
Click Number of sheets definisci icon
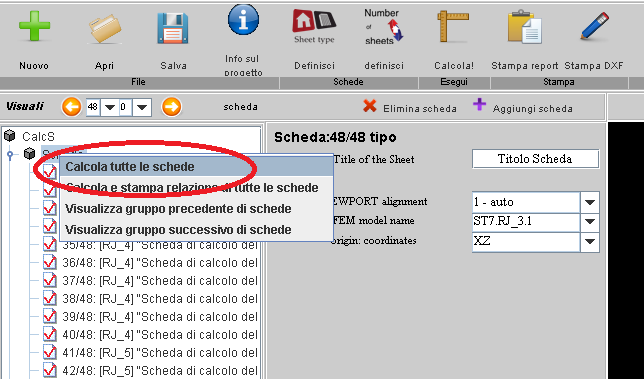[384, 27]
